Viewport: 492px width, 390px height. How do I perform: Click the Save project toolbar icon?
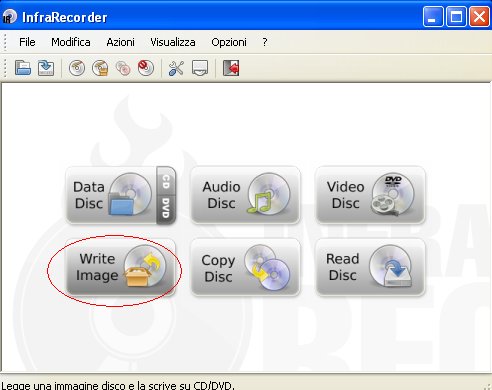[46, 68]
